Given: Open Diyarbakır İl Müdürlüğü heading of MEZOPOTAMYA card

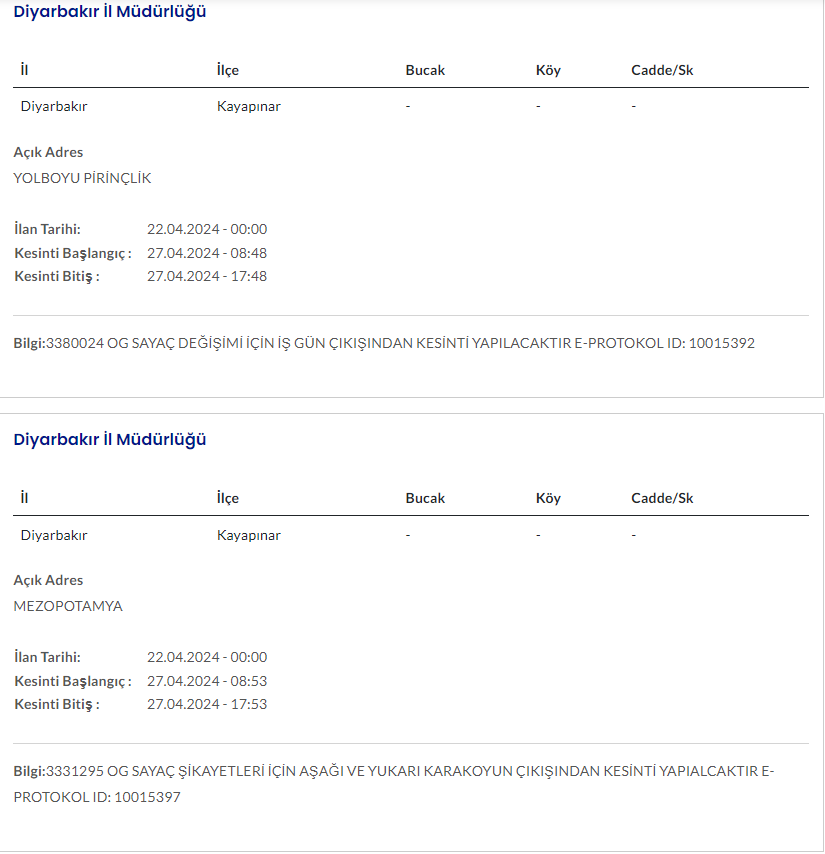Looking at the screenshot, I should click(110, 440).
